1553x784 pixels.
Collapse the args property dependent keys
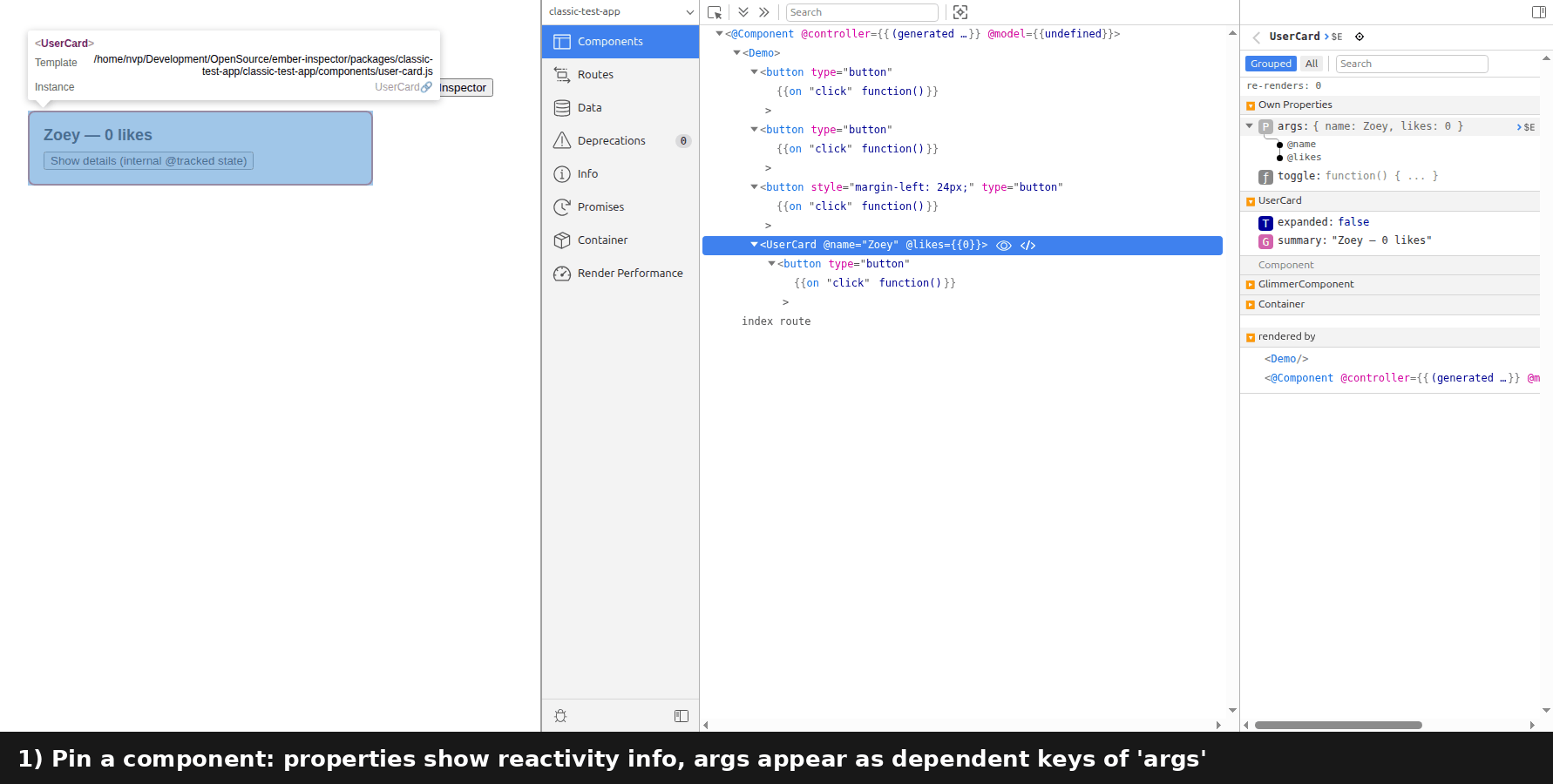pyautogui.click(x=1250, y=126)
